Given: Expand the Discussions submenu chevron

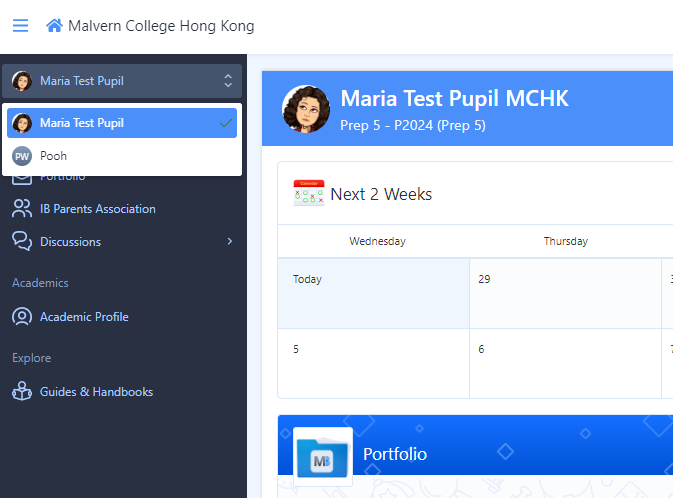Looking at the screenshot, I should [x=230, y=241].
